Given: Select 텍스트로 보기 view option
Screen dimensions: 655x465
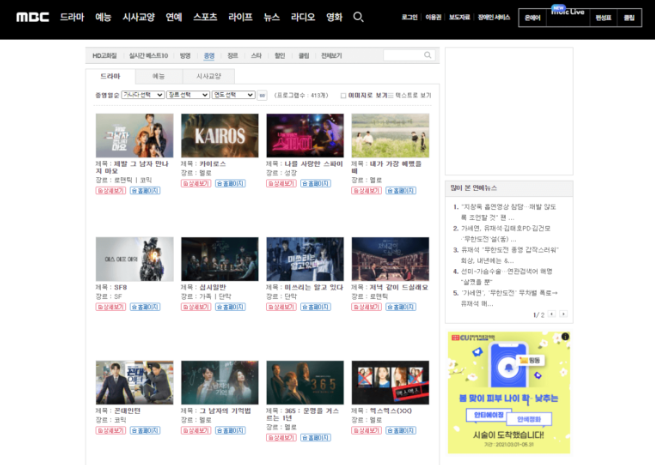Looking at the screenshot, I should (x=410, y=96).
